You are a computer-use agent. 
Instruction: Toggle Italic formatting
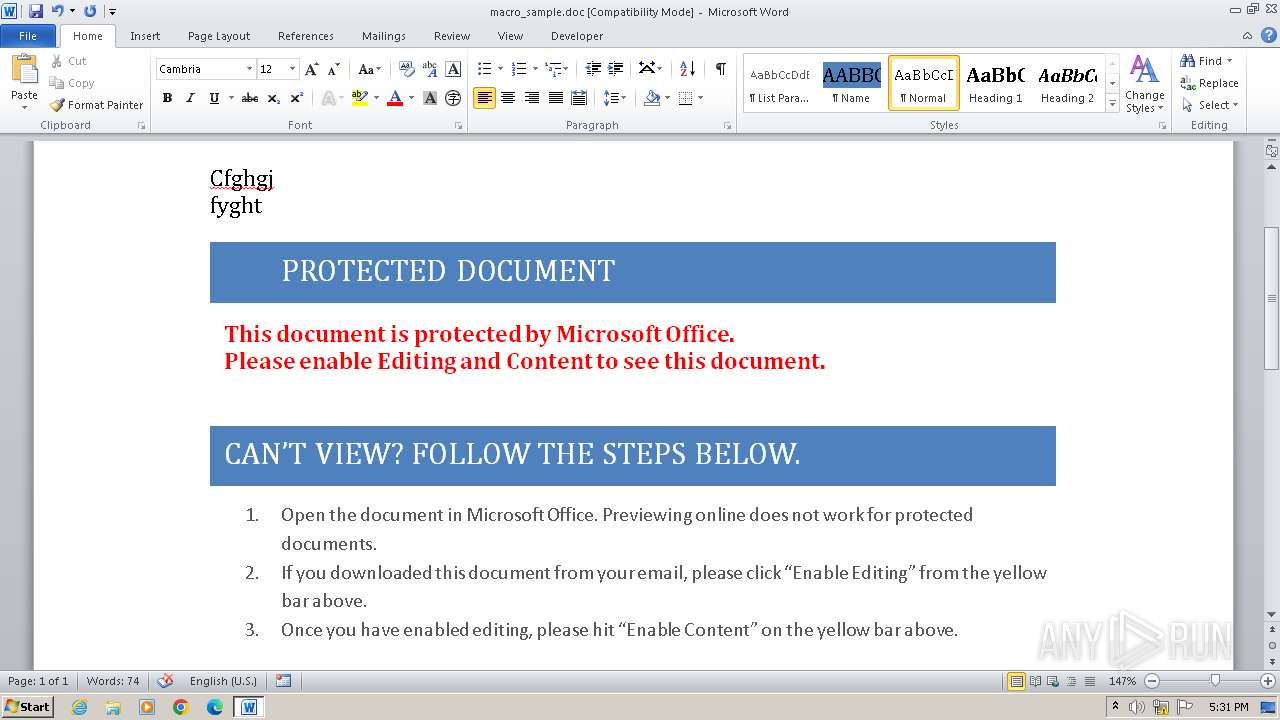click(x=190, y=98)
